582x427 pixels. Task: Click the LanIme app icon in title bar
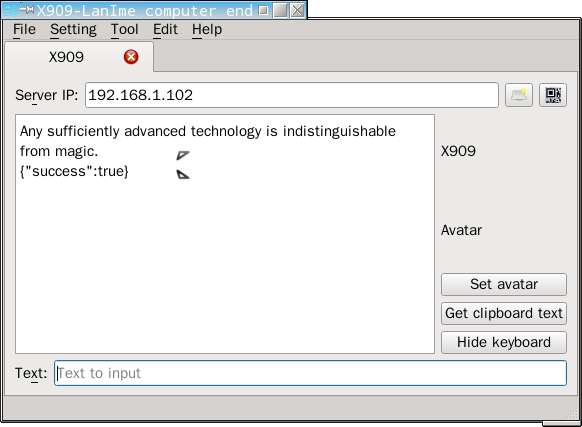pos(10,10)
